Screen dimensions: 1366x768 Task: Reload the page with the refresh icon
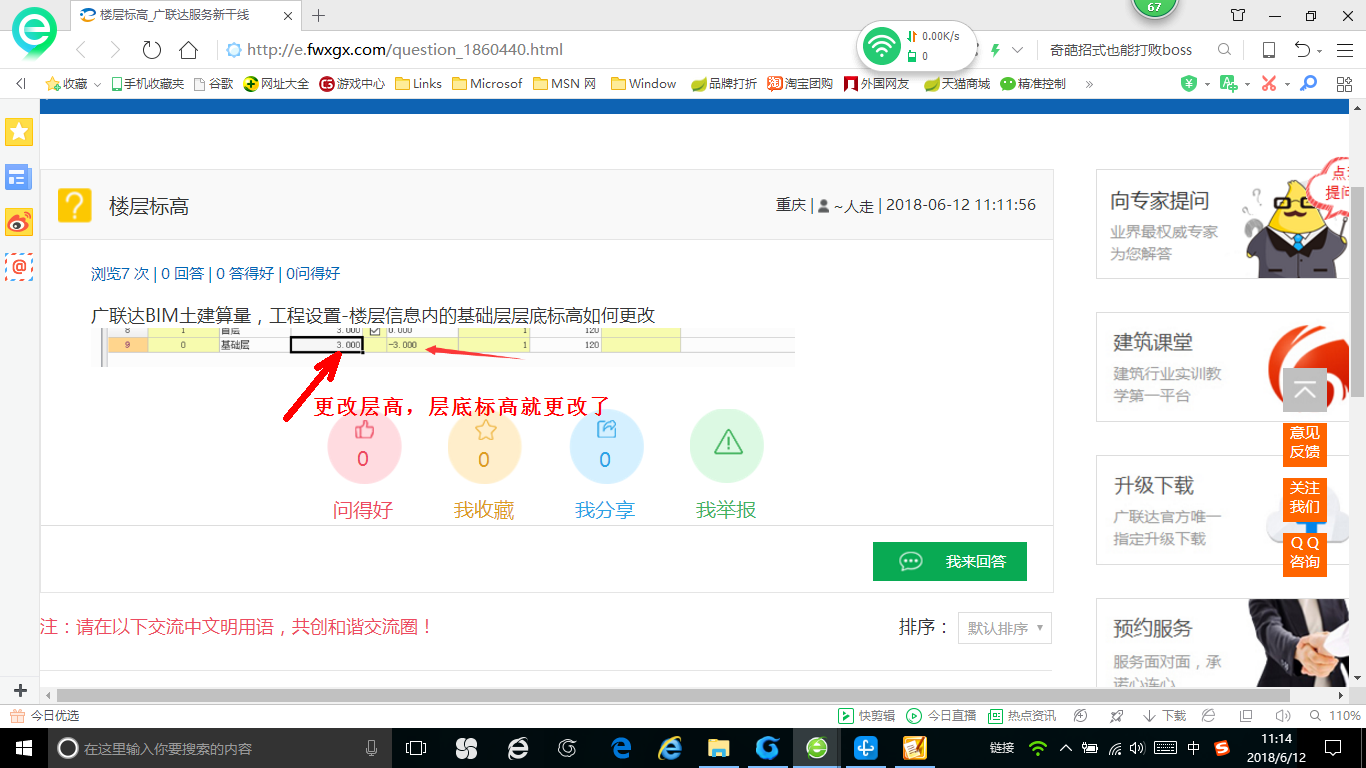point(151,50)
